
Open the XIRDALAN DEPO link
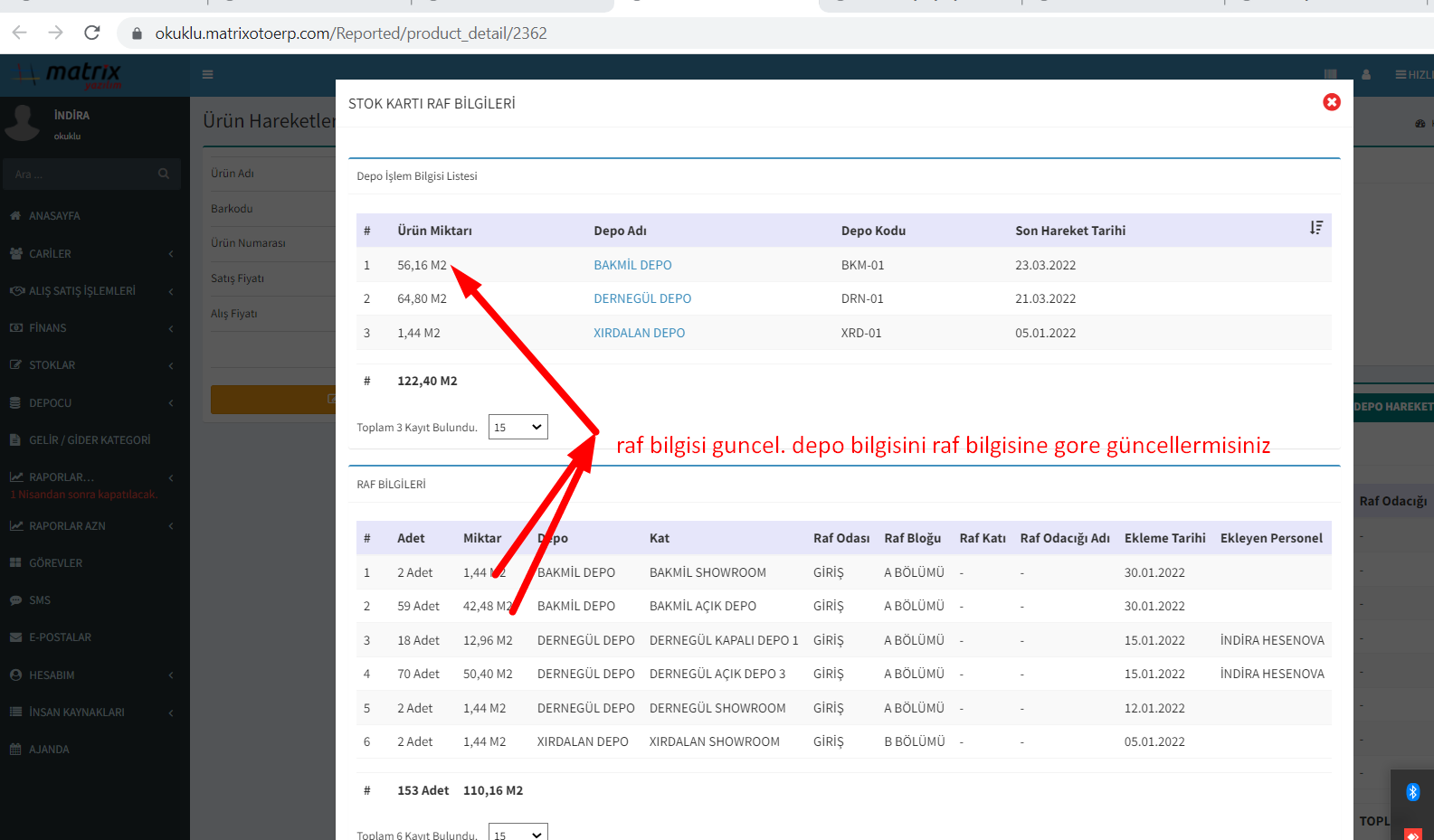click(x=639, y=333)
